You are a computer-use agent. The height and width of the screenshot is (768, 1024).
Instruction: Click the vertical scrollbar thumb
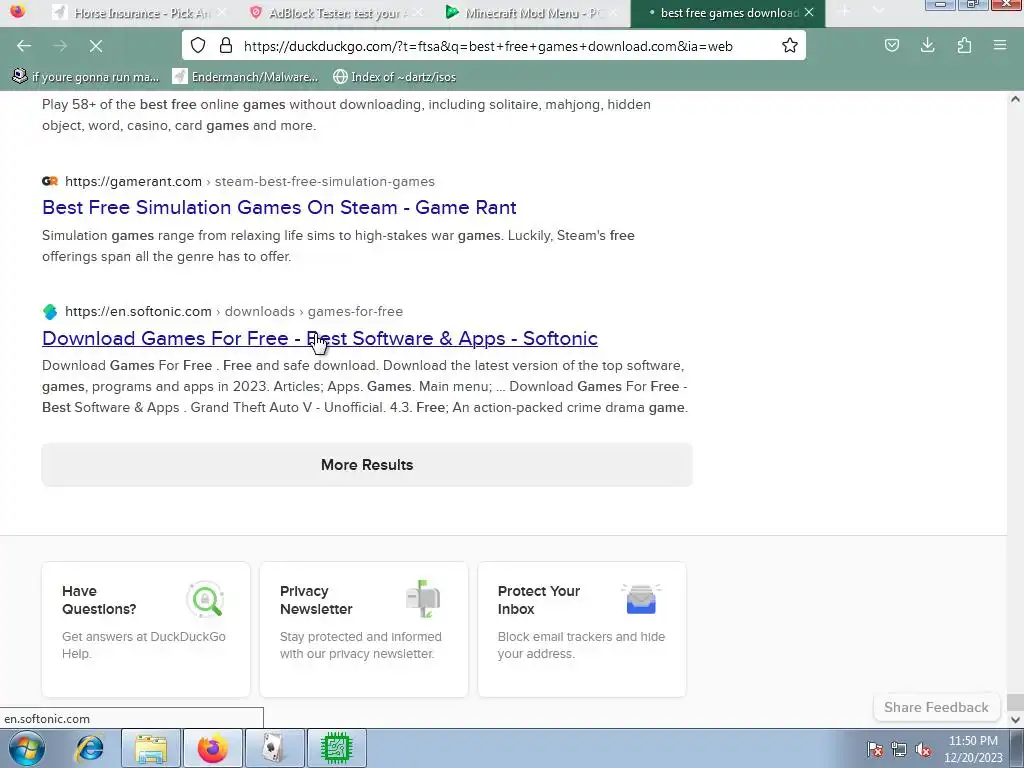click(1015, 701)
